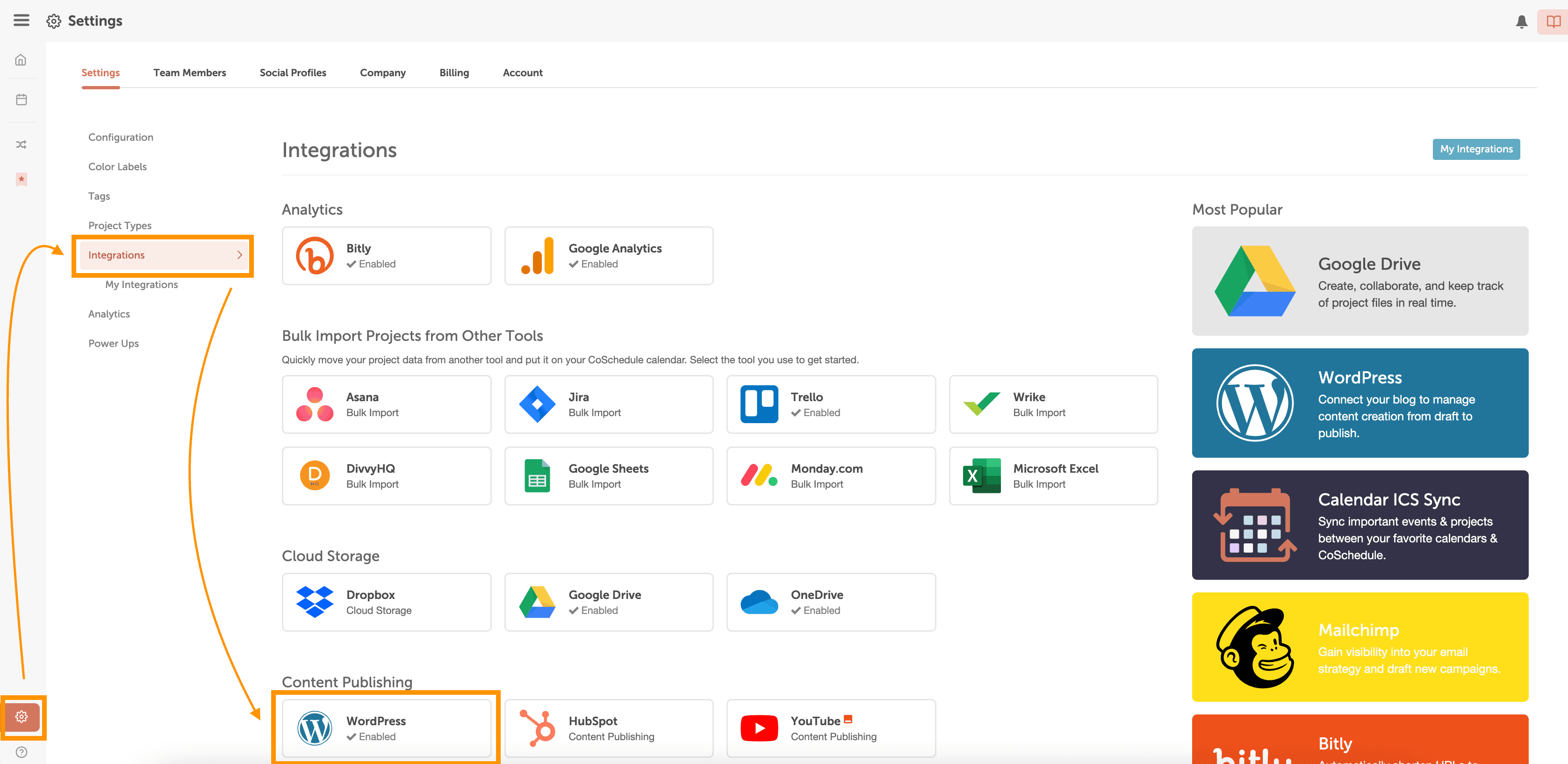Open the calendar icon in sidebar
This screenshot has height=764, width=1568.
(x=22, y=99)
